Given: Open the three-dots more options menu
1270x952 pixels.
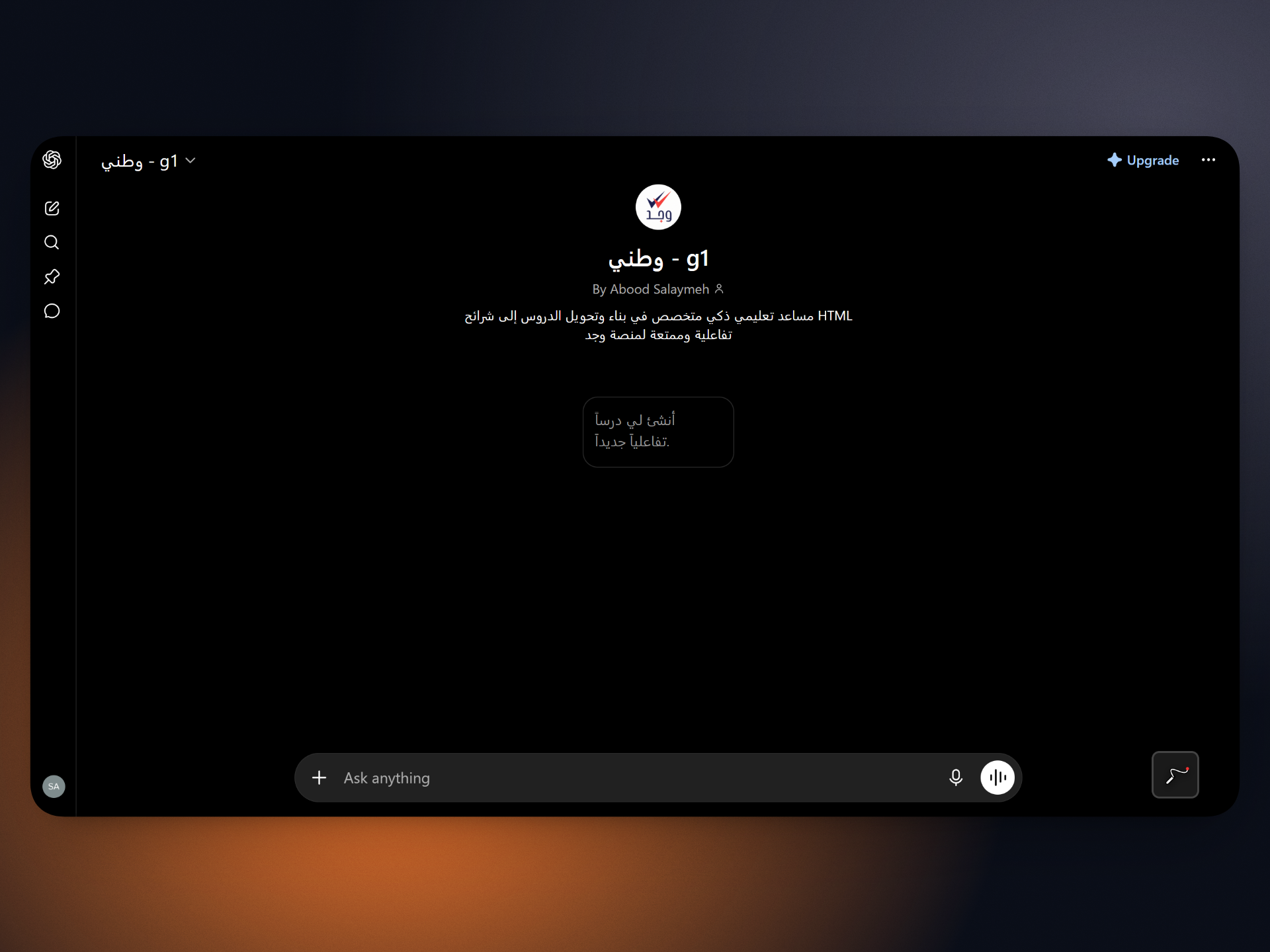Looking at the screenshot, I should tap(1208, 160).
